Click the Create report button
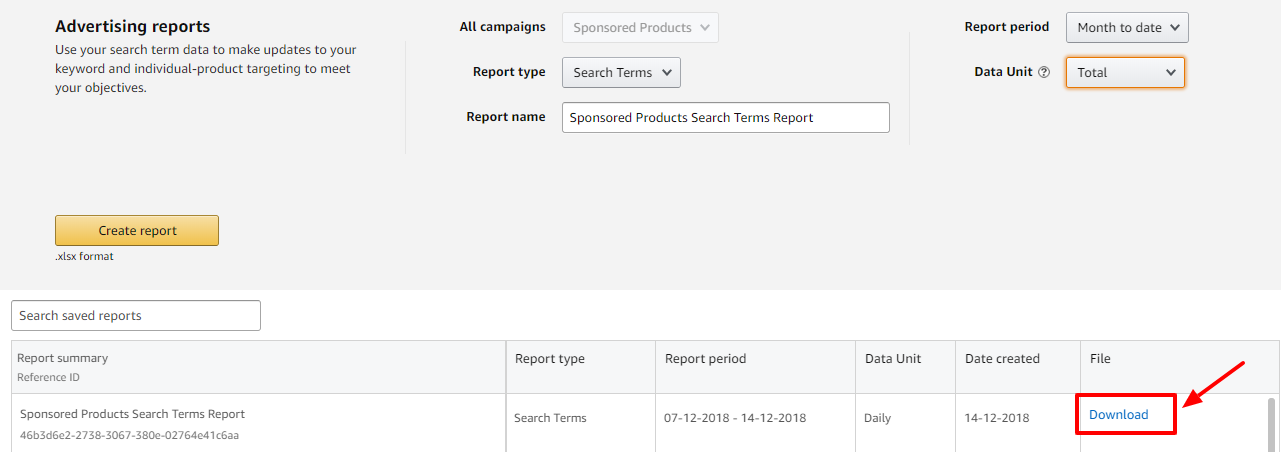Image resolution: width=1281 pixels, height=452 pixels. [x=137, y=231]
